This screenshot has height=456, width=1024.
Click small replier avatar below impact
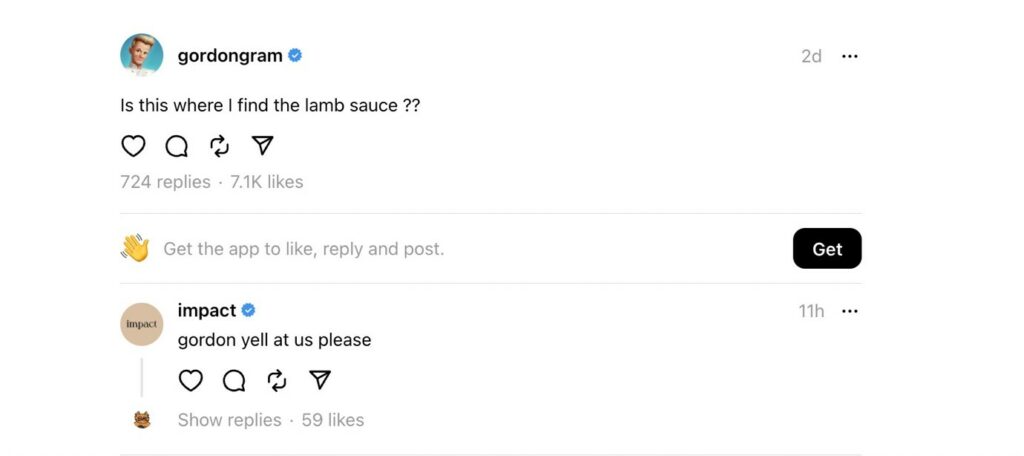click(x=142, y=420)
